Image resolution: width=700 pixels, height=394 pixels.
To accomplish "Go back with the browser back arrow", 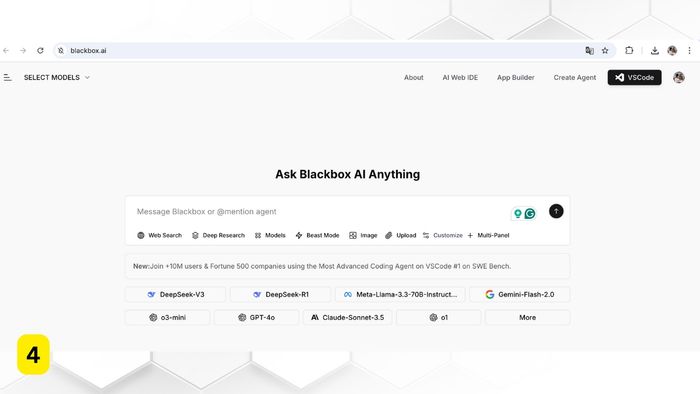I will coord(6,50).
